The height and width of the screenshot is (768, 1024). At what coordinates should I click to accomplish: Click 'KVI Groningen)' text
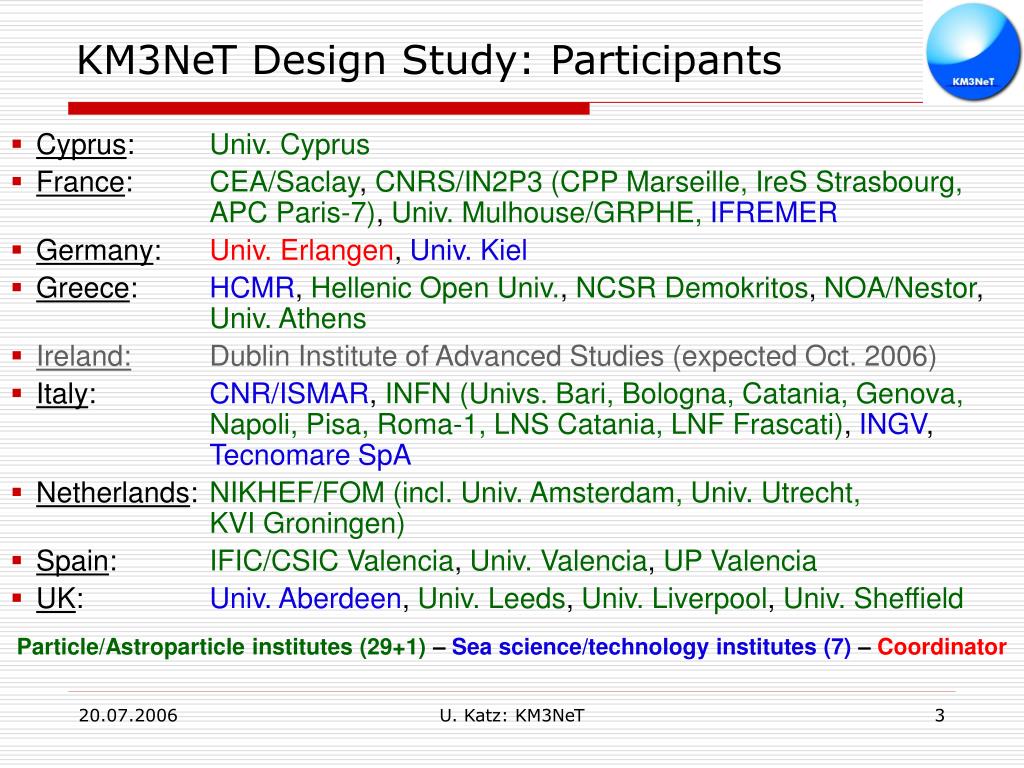pos(307,524)
